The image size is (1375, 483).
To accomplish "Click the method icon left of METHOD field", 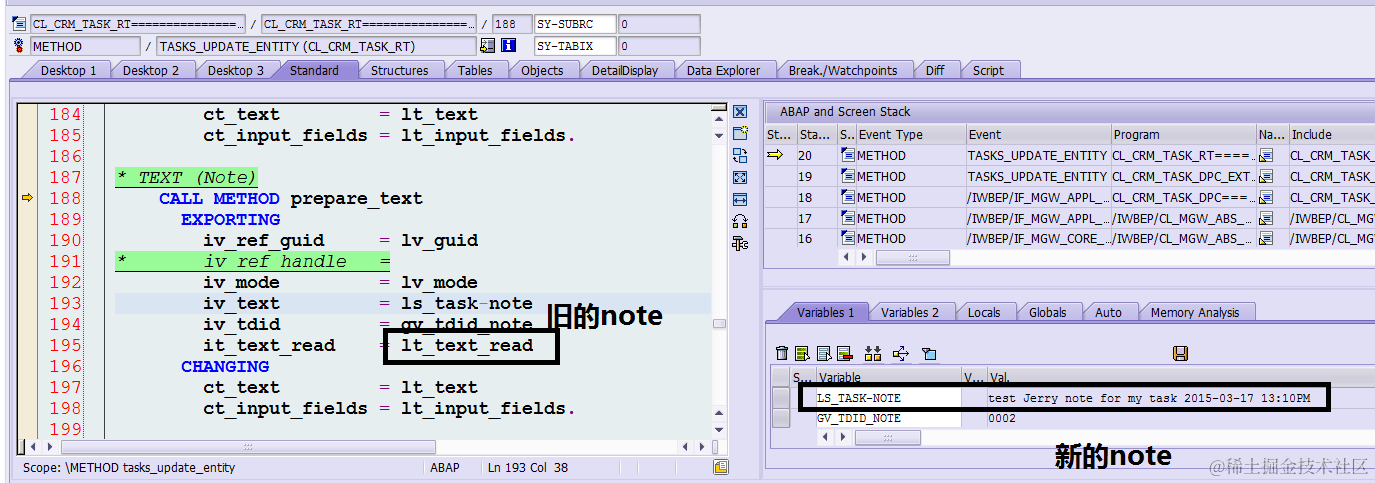I will (x=19, y=46).
